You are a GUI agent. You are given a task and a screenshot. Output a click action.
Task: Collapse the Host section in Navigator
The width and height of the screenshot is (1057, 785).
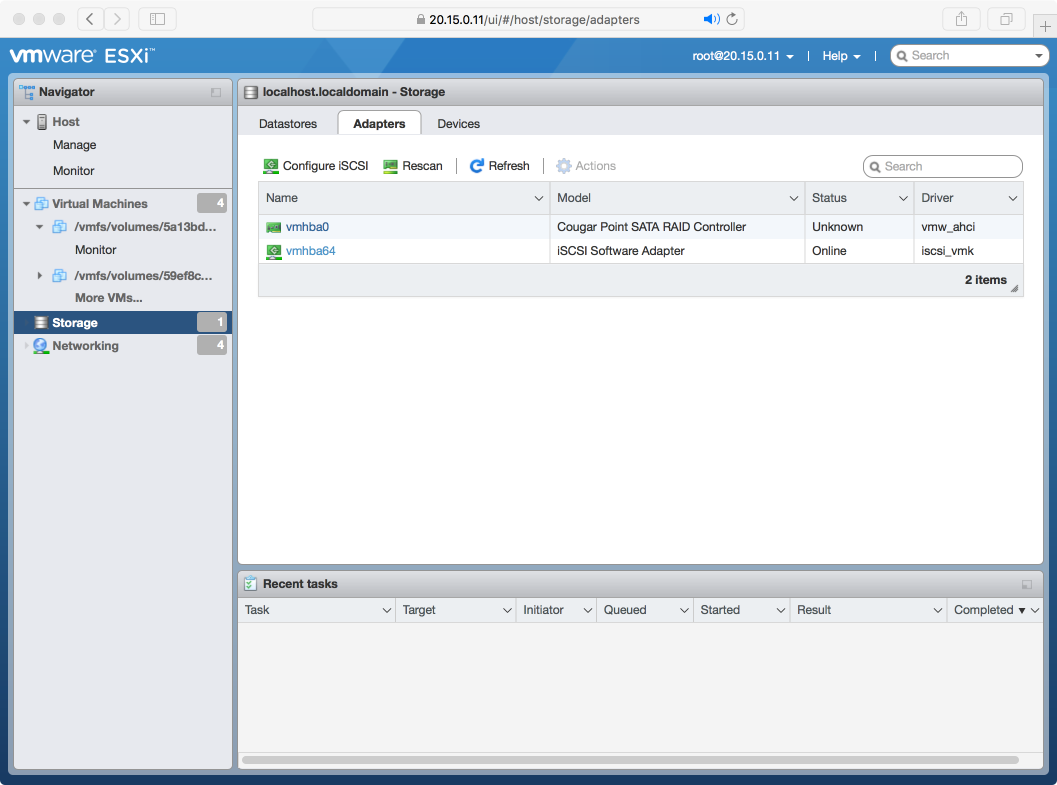click(26, 121)
